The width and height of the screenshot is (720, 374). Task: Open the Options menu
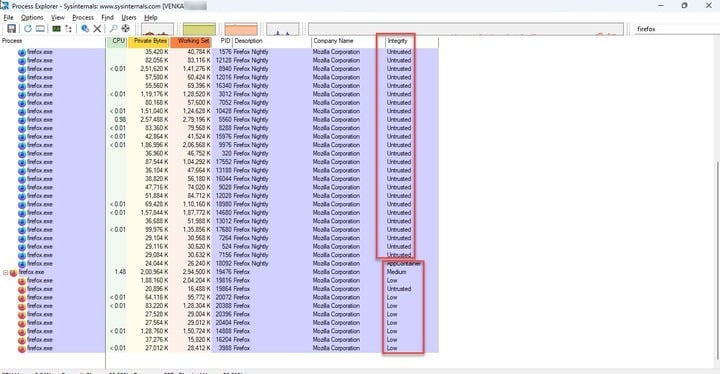(32, 17)
